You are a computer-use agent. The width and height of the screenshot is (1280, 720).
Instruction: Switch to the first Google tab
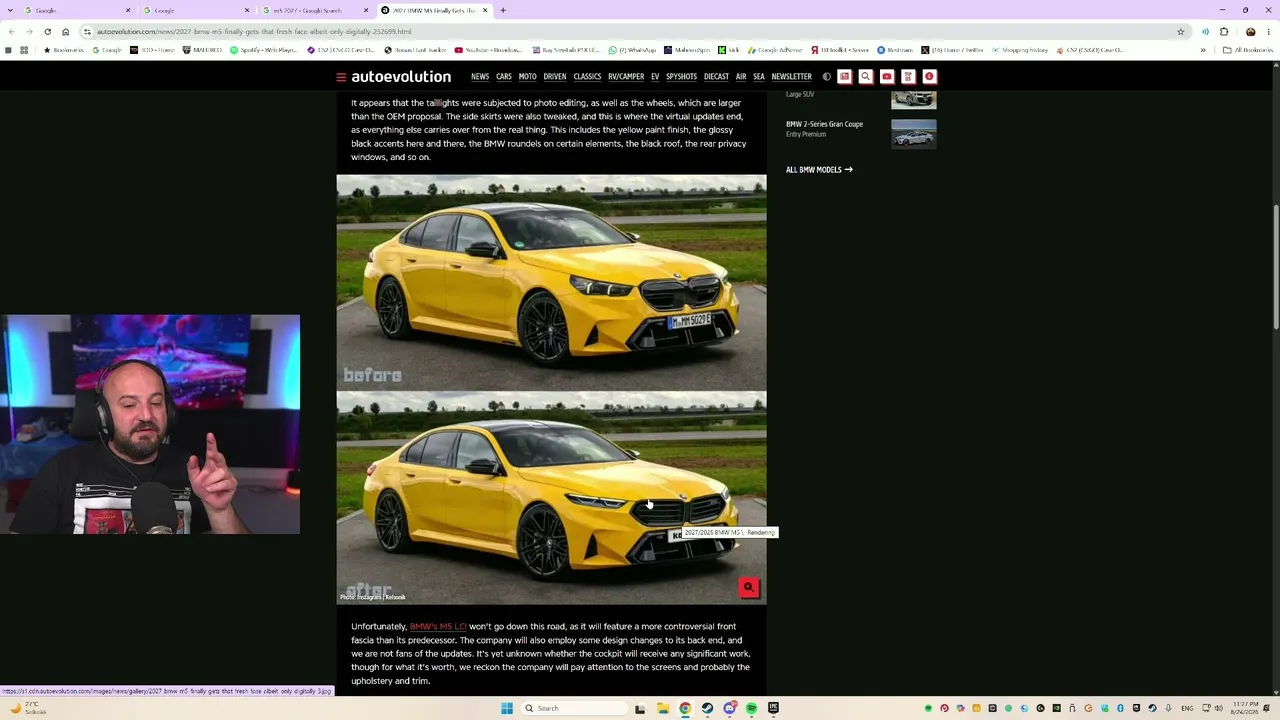(x=75, y=11)
